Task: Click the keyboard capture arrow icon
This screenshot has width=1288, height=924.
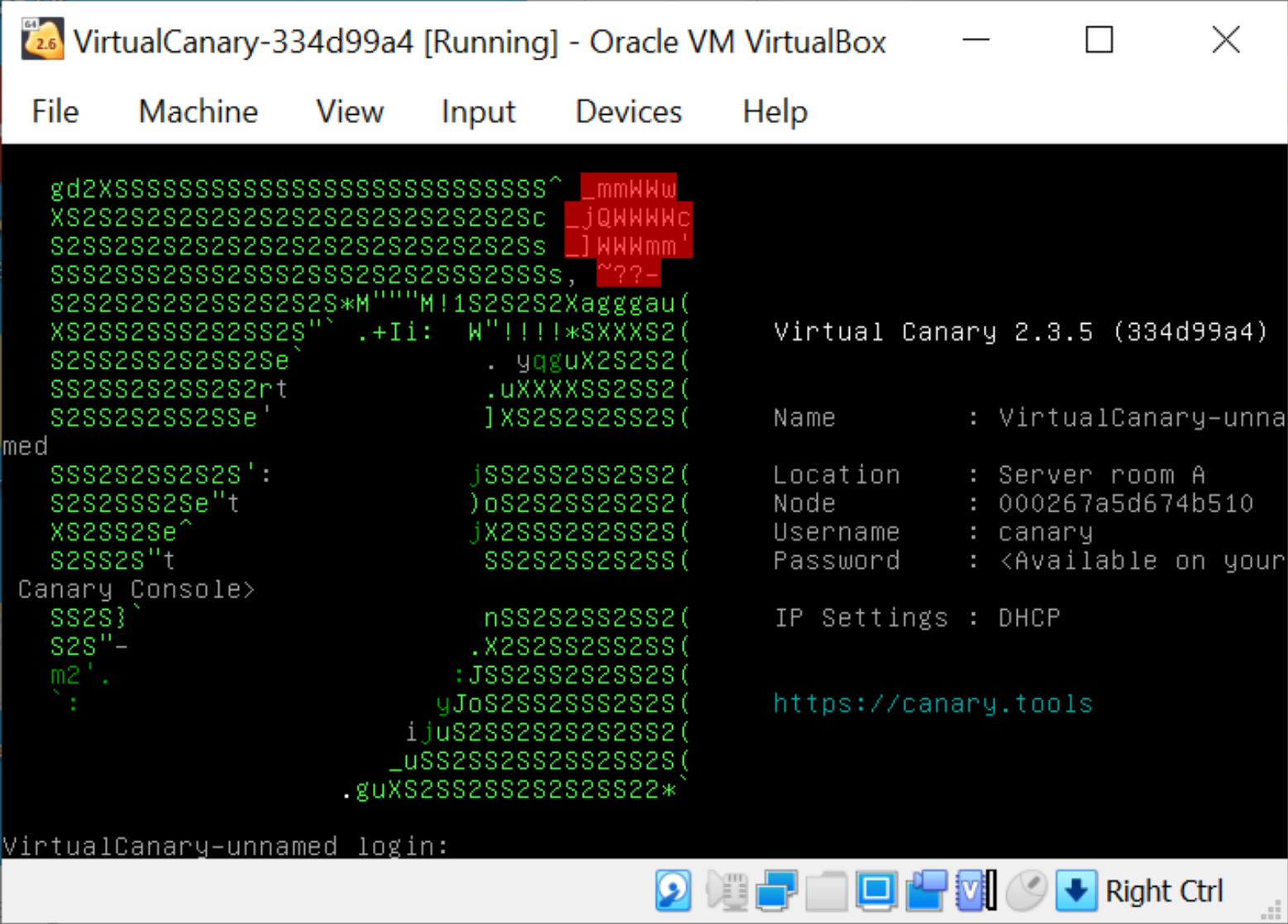Action: [1076, 891]
